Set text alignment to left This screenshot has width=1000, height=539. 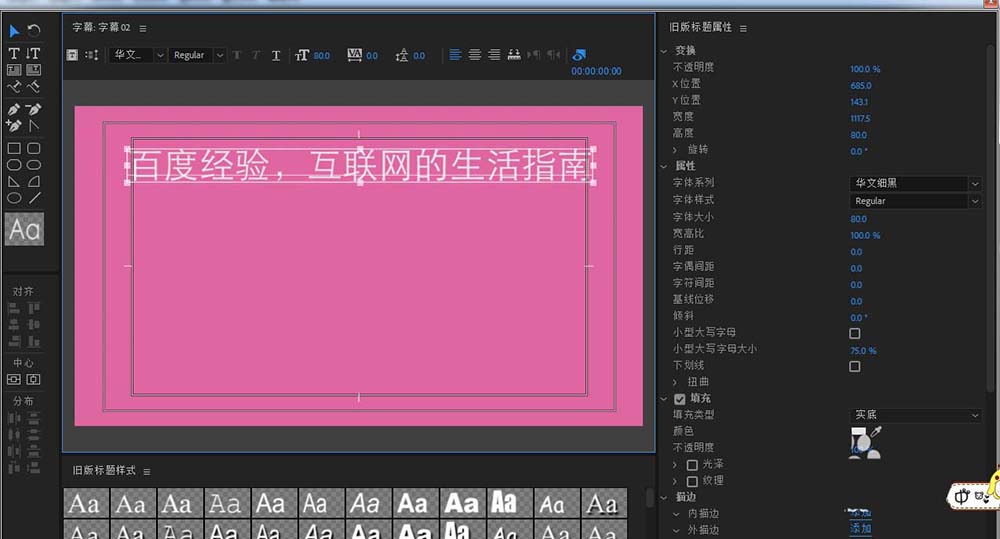click(455, 55)
